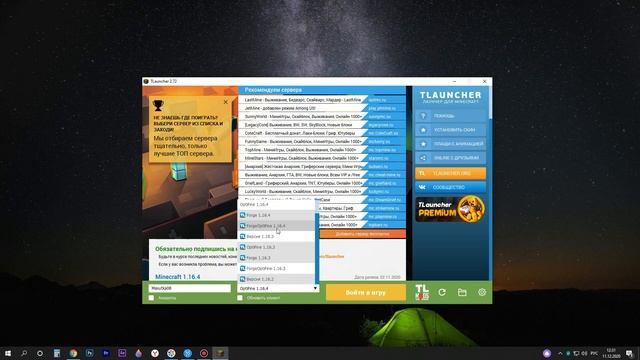Image resolution: width=640 pixels, height=360 pixels.
Task: Select the FunnyGame server row
Action: pos(303,141)
